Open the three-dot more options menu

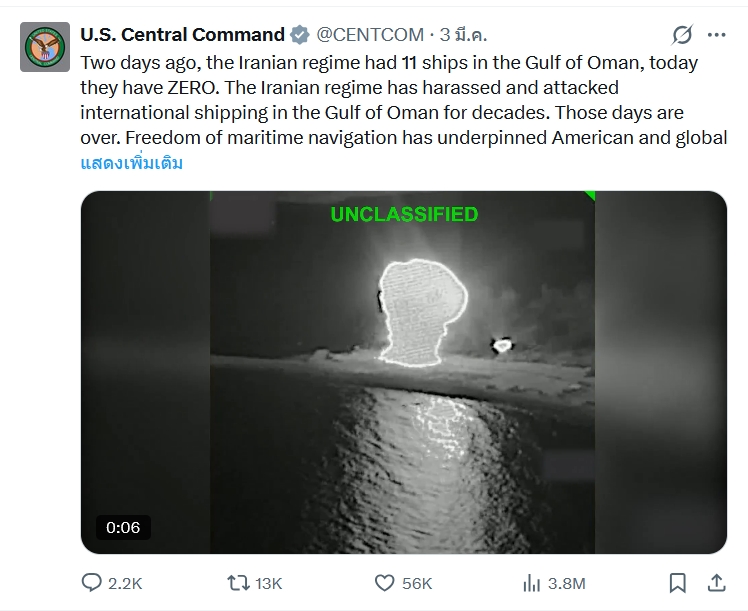click(x=716, y=35)
